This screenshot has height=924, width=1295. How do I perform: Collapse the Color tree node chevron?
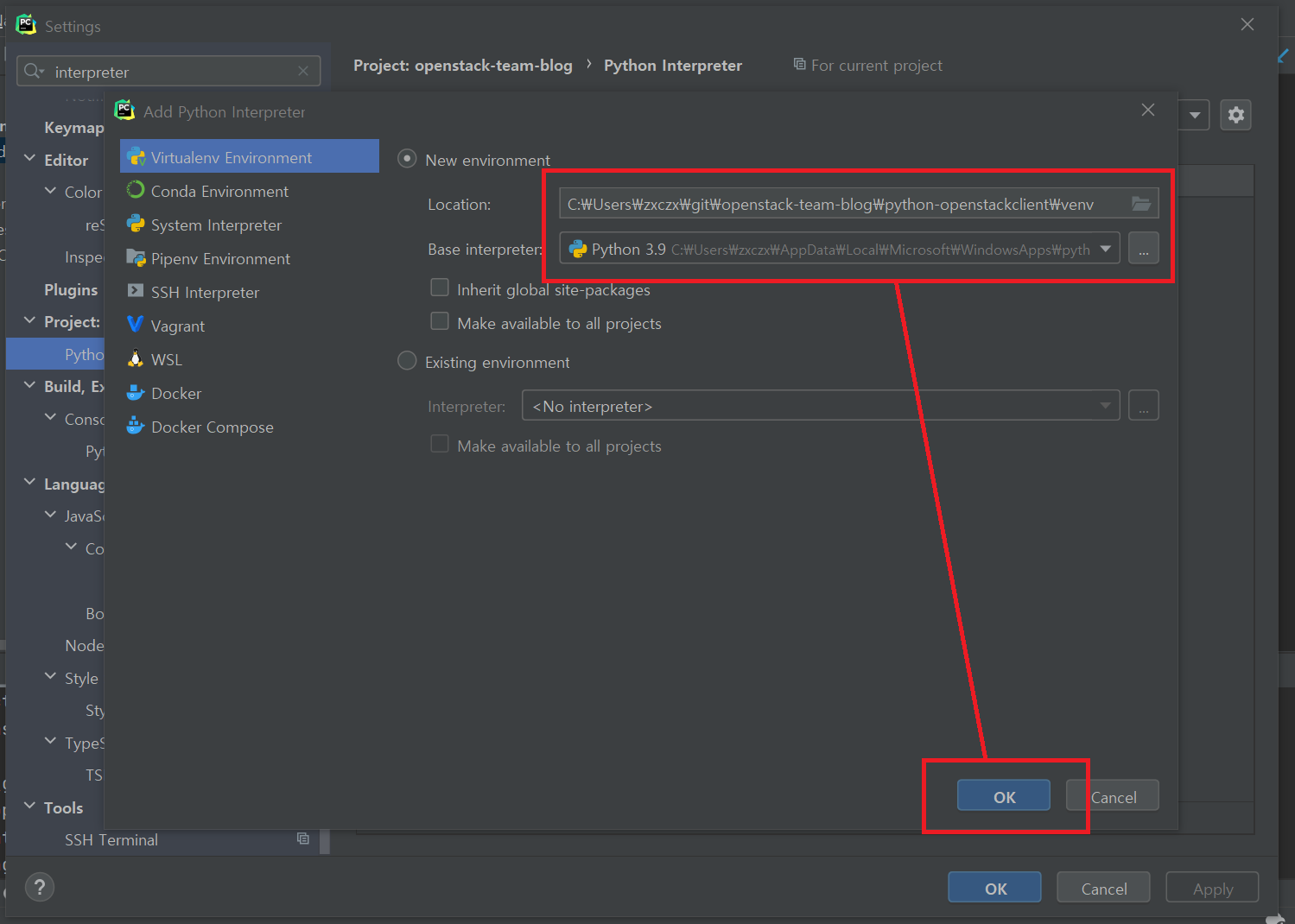[51, 191]
